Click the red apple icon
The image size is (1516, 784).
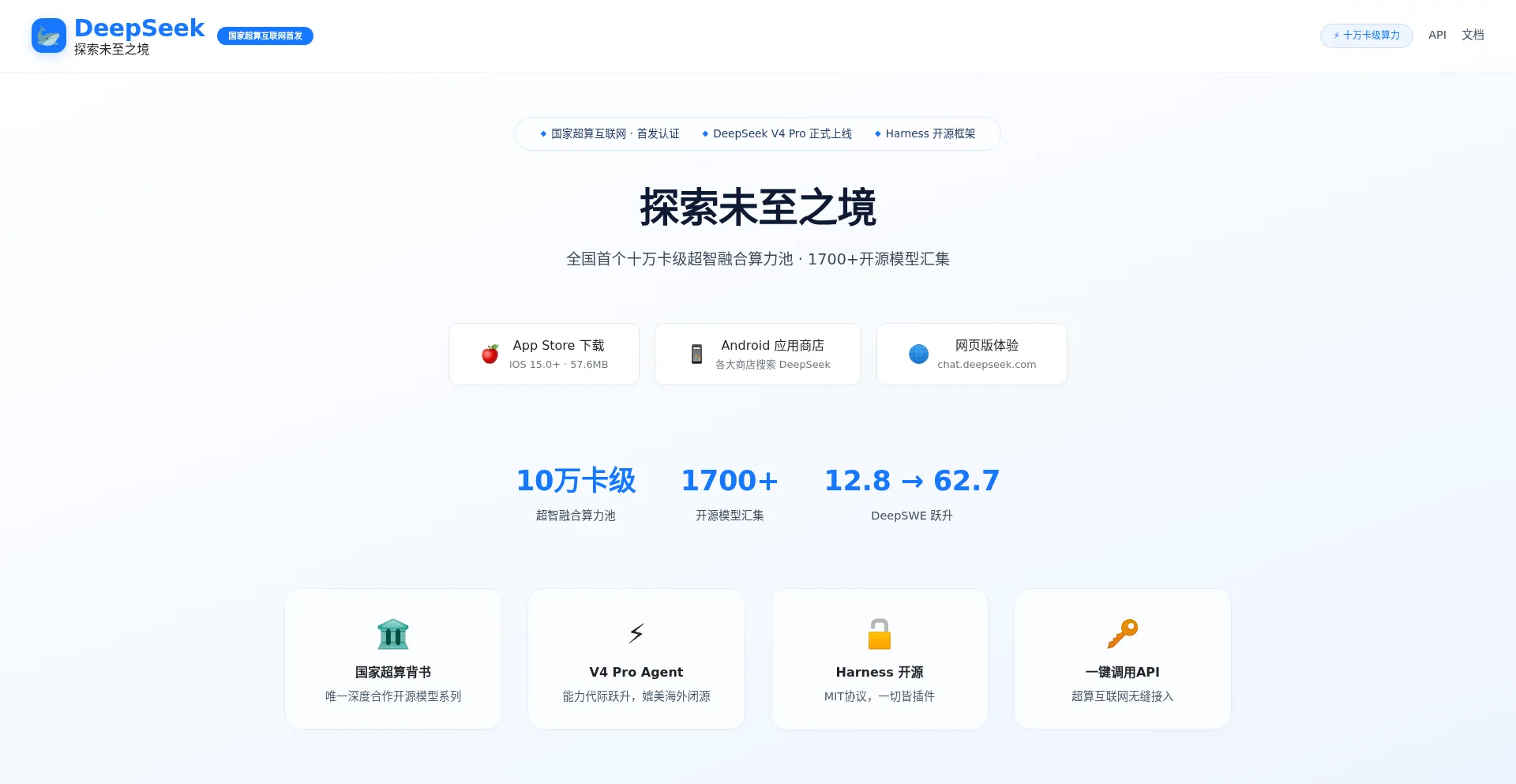click(490, 354)
